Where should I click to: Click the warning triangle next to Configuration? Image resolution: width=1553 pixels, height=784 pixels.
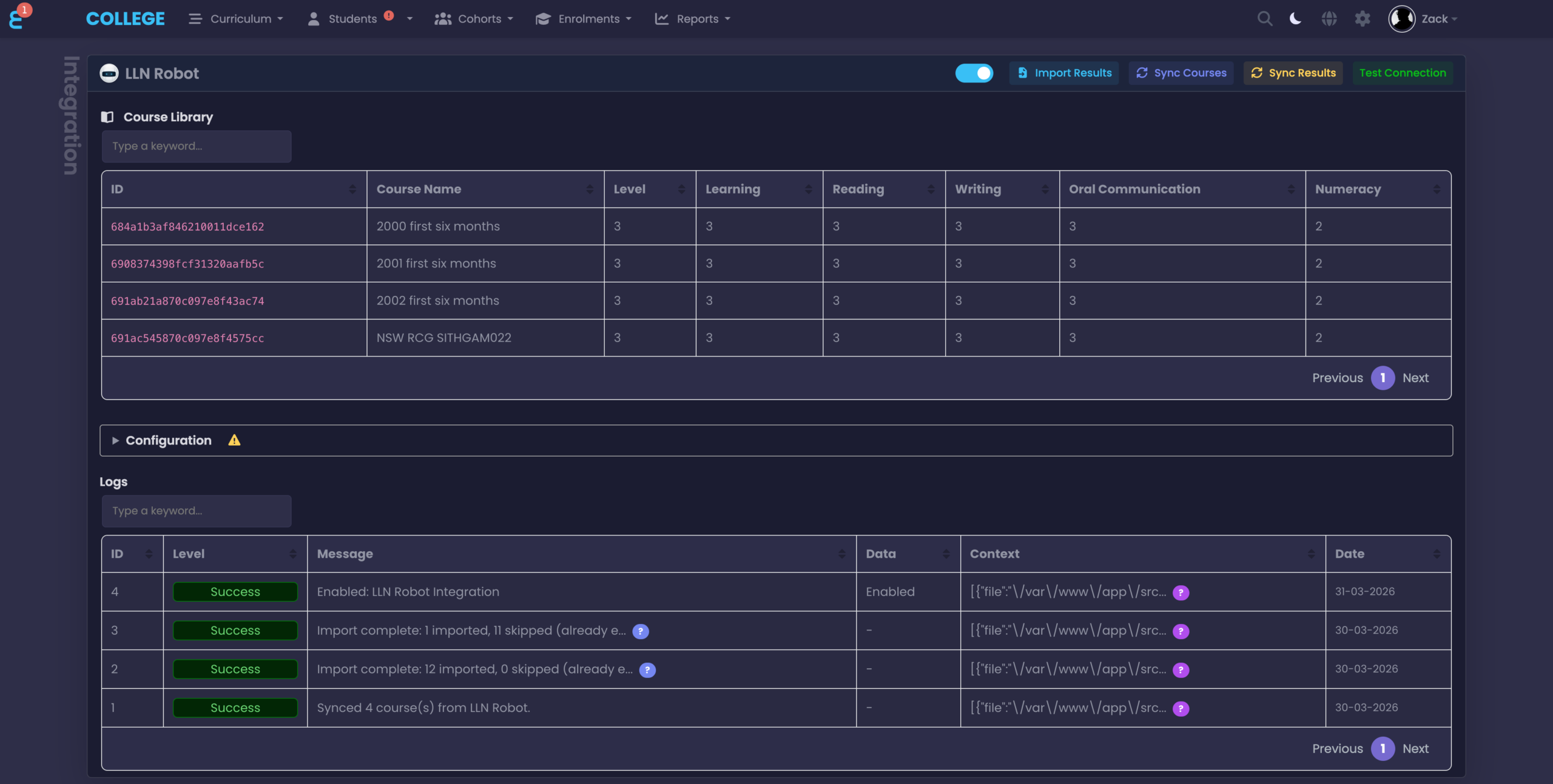234,441
